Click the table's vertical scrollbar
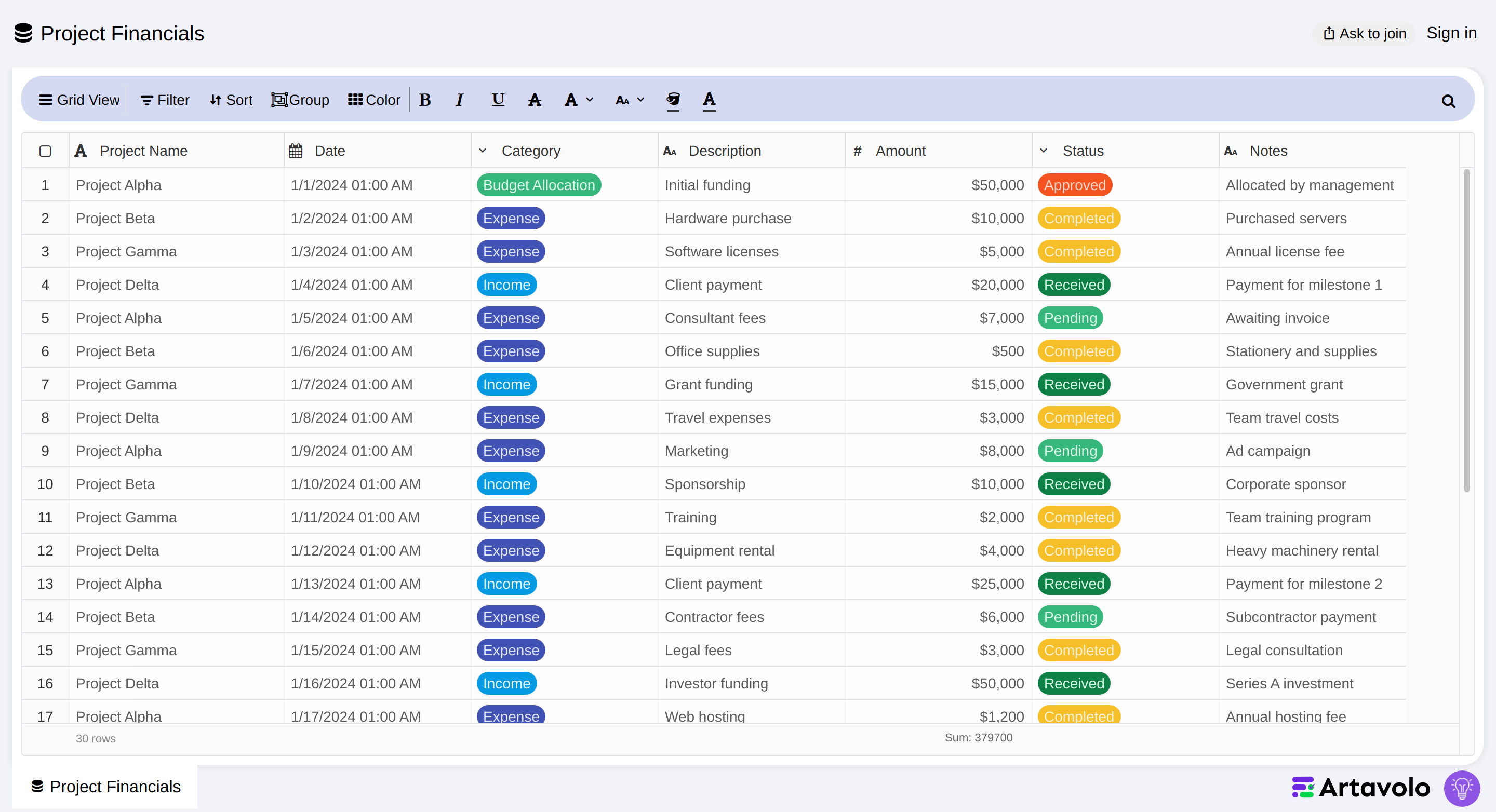Image resolution: width=1496 pixels, height=812 pixels. [x=1466, y=331]
